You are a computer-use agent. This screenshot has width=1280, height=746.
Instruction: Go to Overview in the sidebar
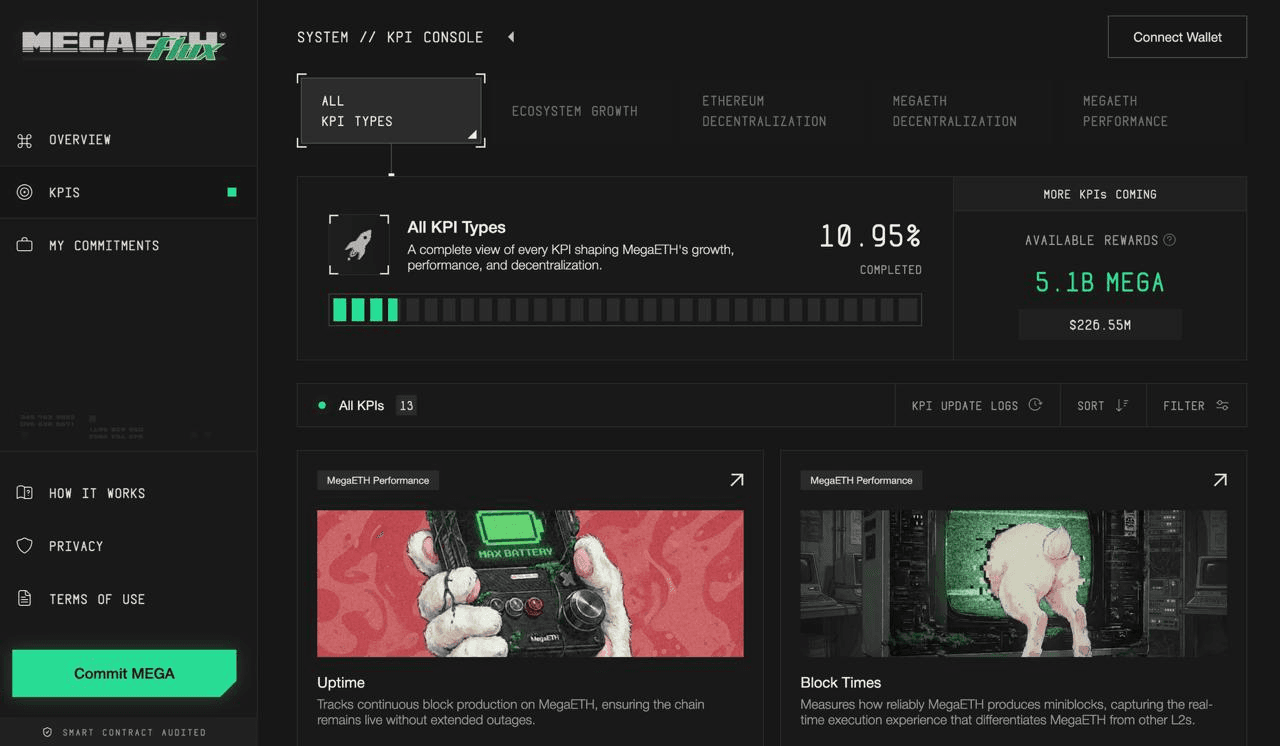pyautogui.click(x=128, y=140)
